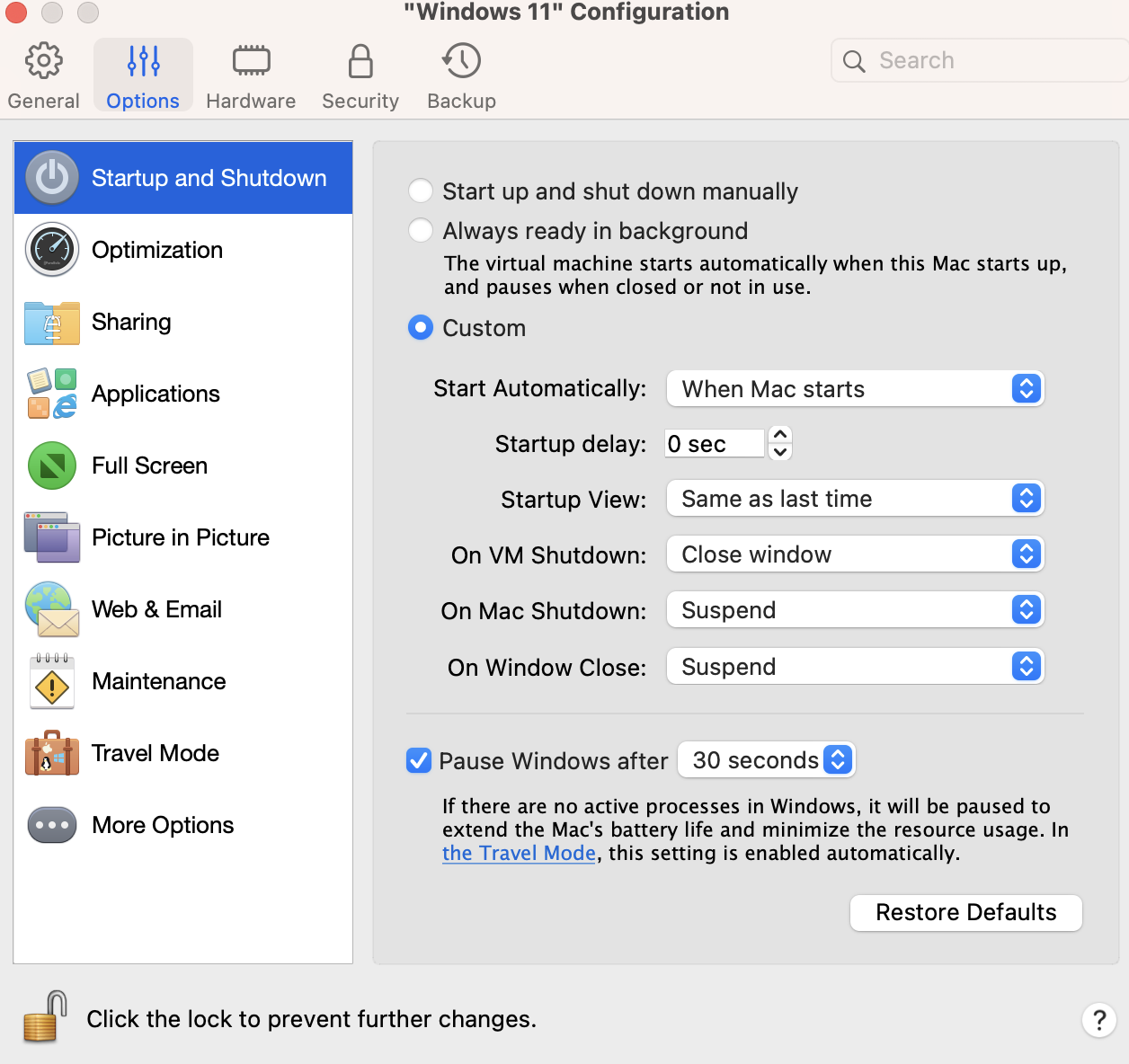The width and height of the screenshot is (1129, 1064).
Task: Open the Backup clock icon
Action: point(461,61)
